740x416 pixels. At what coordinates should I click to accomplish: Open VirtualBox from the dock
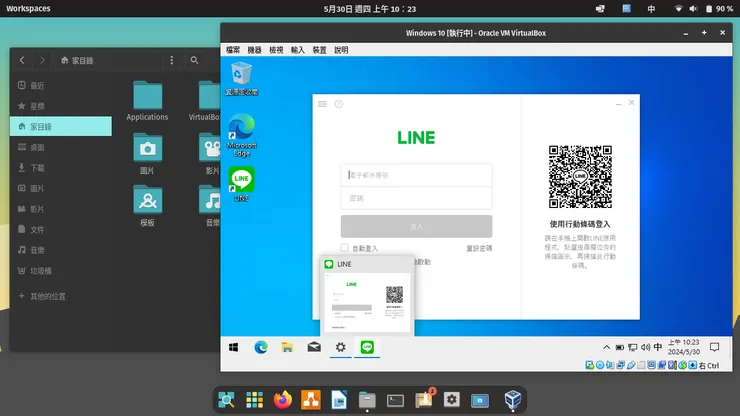point(513,400)
